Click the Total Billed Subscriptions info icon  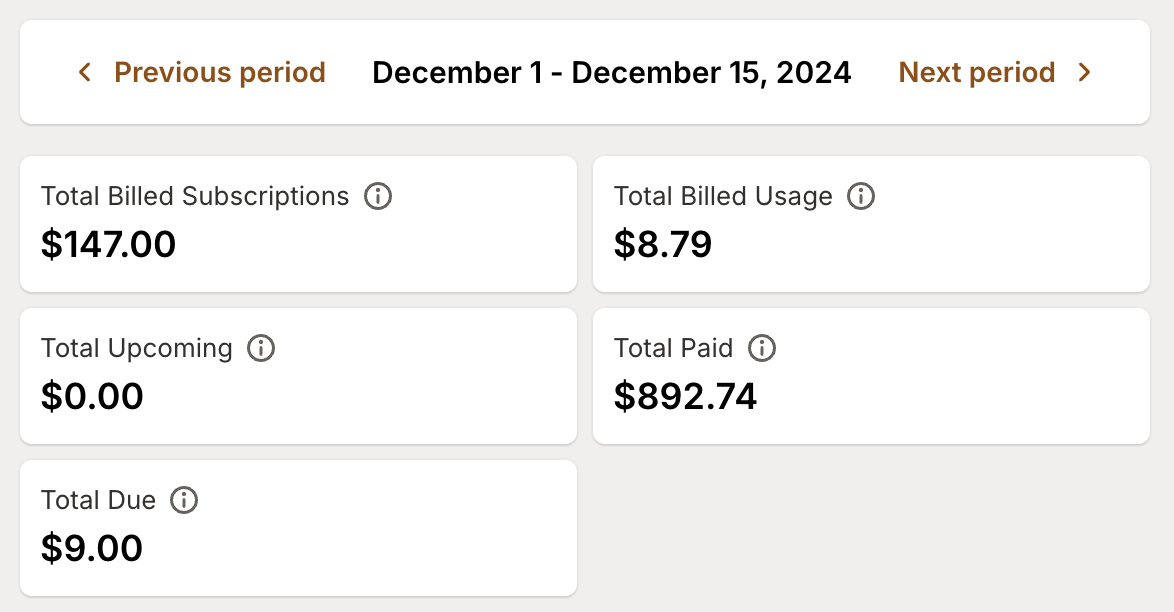point(377,196)
